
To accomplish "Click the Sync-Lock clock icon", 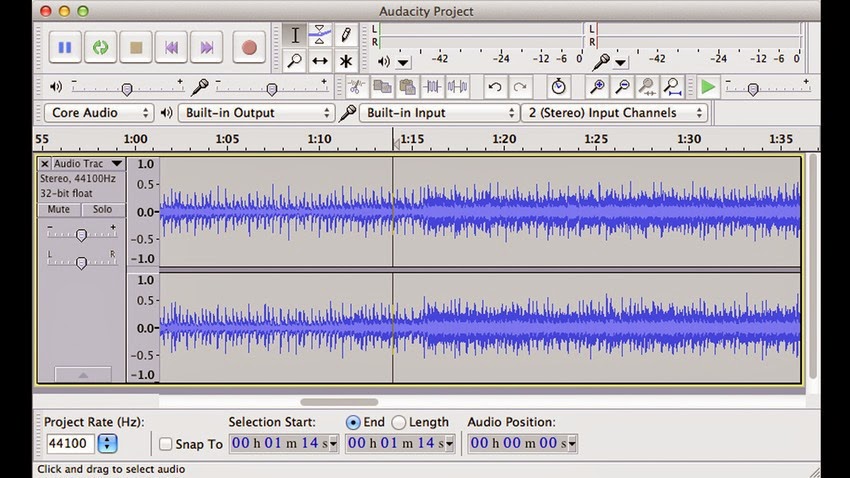I will (558, 87).
